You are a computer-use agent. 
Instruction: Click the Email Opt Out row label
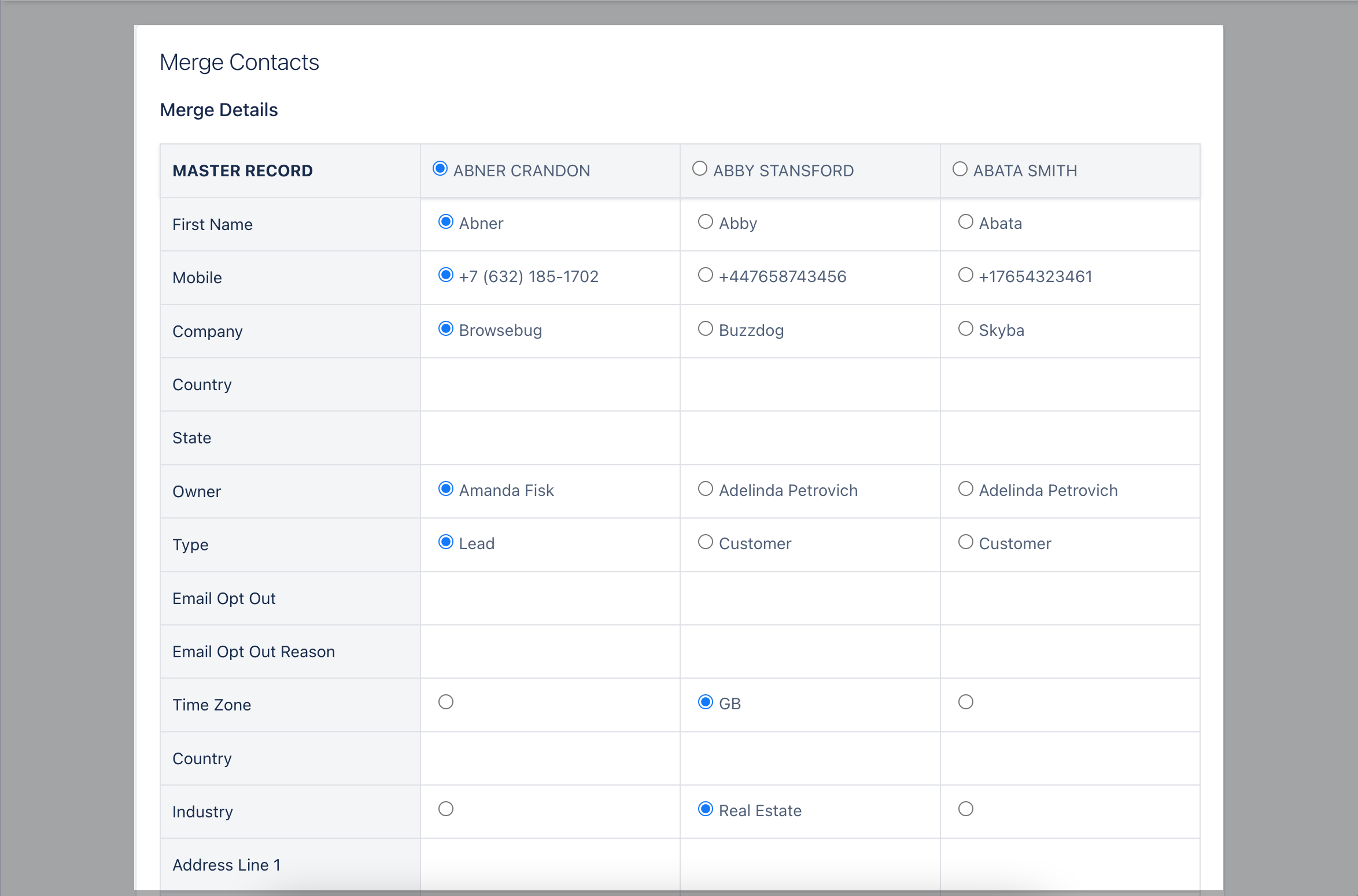coord(224,599)
